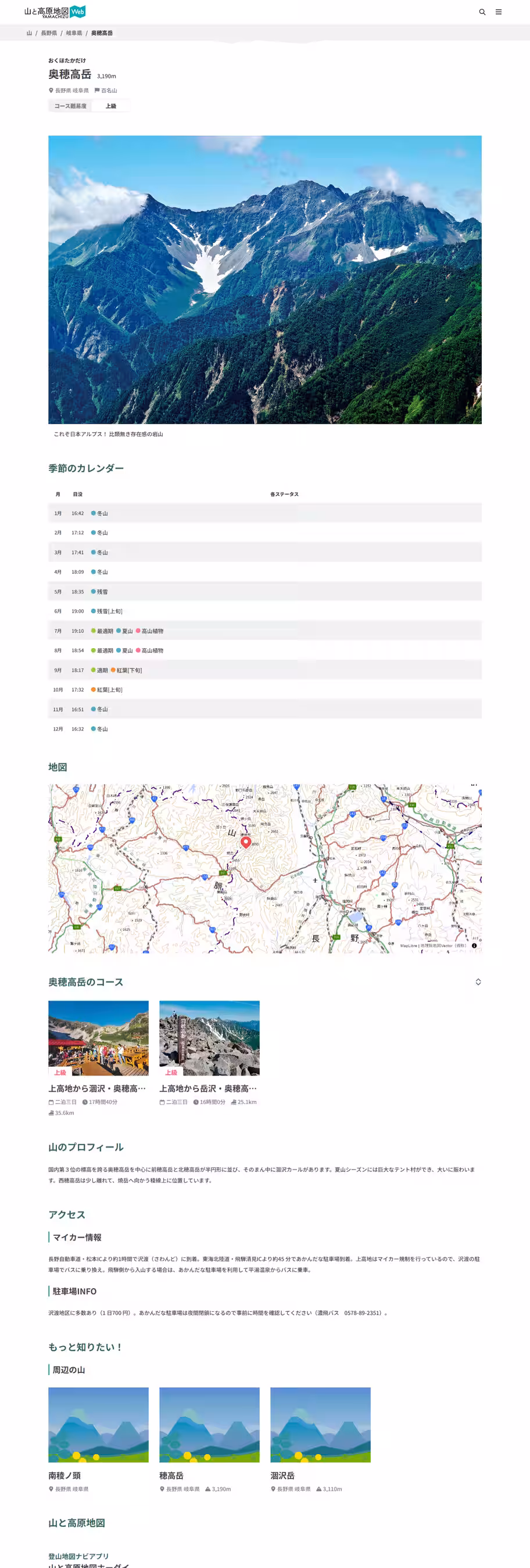Navigate to 山 breadcrumb root
Screen dimensions: 530x1568
(28, 34)
